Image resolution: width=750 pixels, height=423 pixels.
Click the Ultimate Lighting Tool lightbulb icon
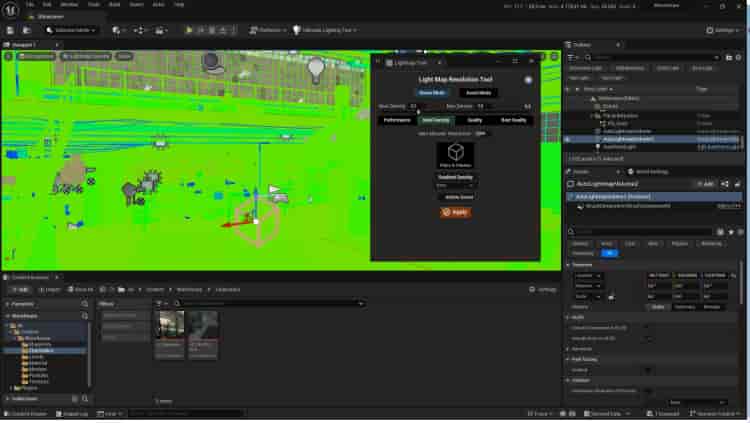pyautogui.click(x=297, y=30)
